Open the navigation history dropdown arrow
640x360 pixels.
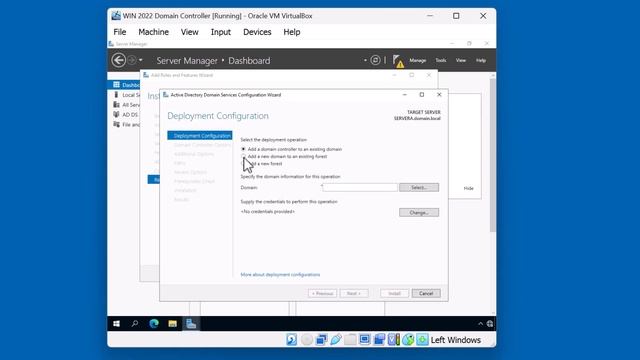[140, 60]
